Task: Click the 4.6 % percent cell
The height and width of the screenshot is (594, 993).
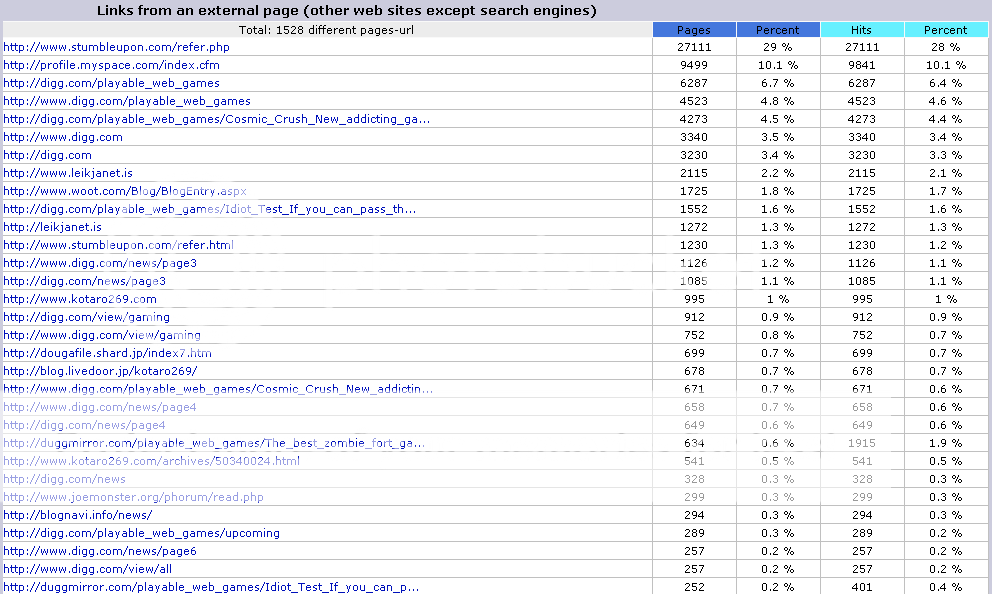Action: 946,101
